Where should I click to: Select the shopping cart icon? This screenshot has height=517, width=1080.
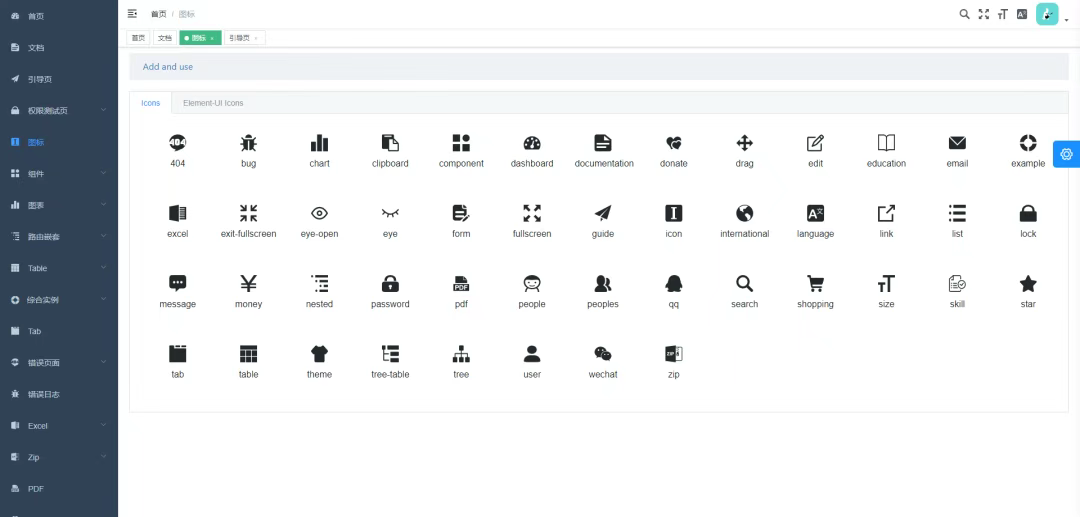pyautogui.click(x=815, y=284)
